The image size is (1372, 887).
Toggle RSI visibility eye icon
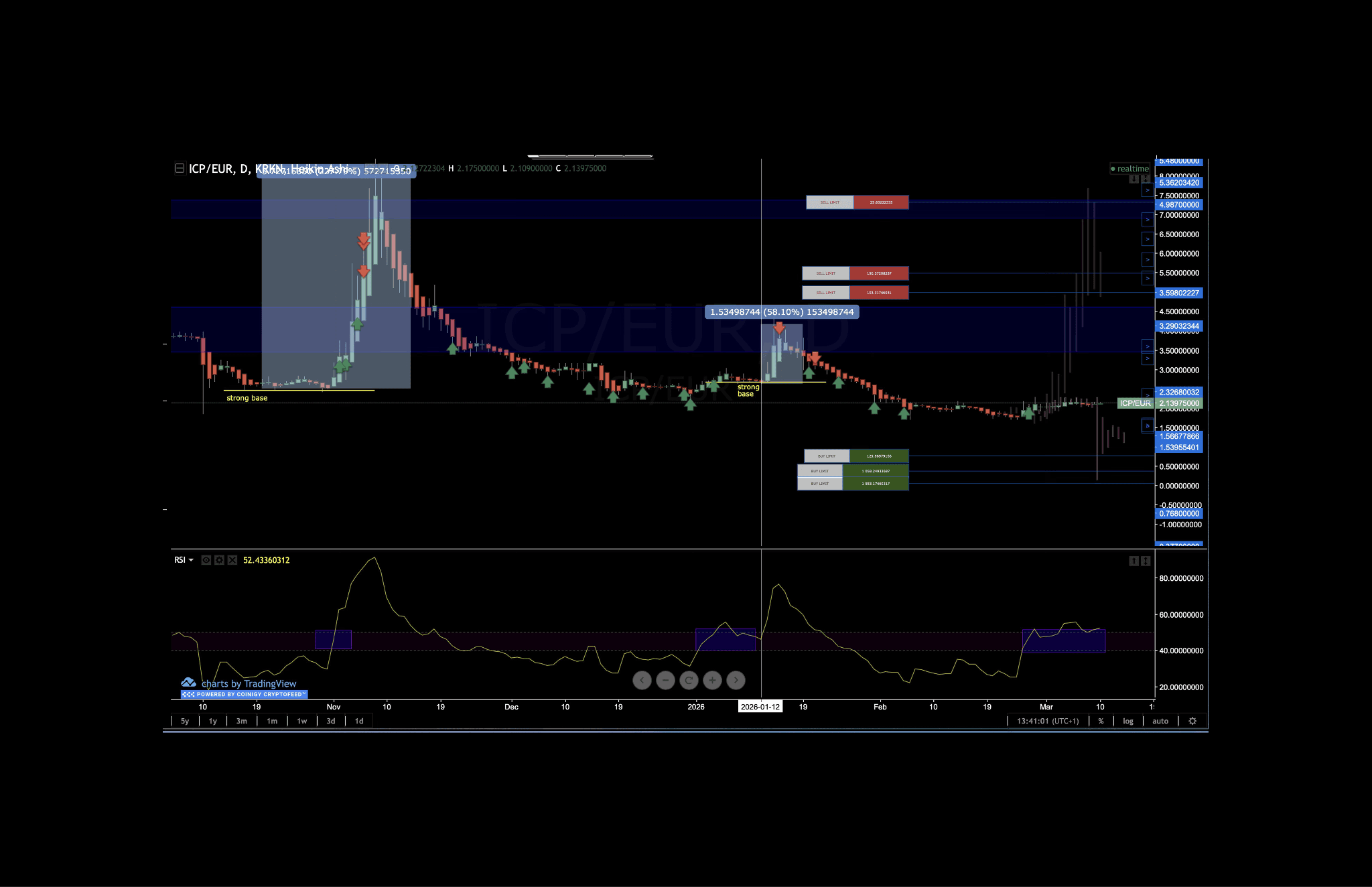(206, 560)
